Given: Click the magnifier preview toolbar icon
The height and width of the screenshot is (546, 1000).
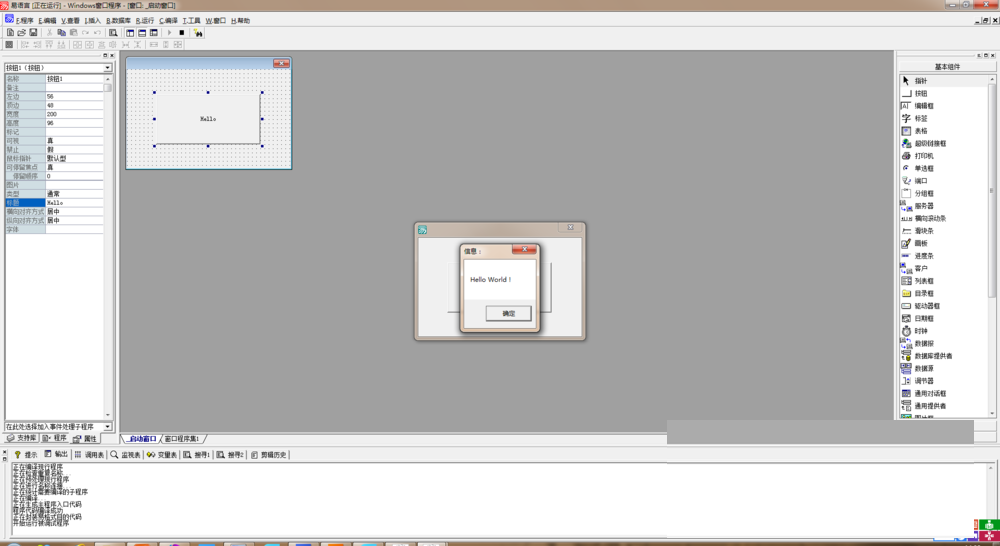Looking at the screenshot, I should 113,33.
